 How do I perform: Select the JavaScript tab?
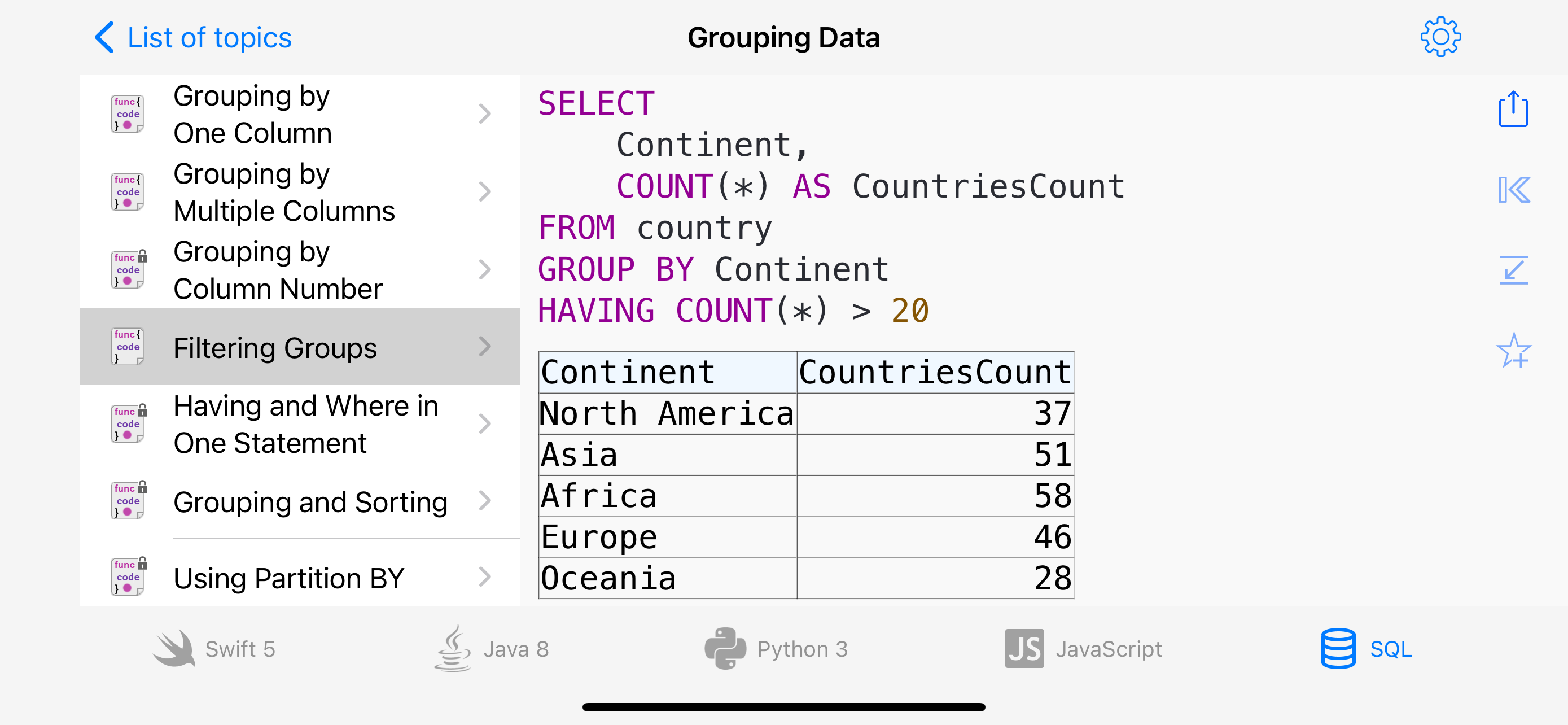[1084, 649]
